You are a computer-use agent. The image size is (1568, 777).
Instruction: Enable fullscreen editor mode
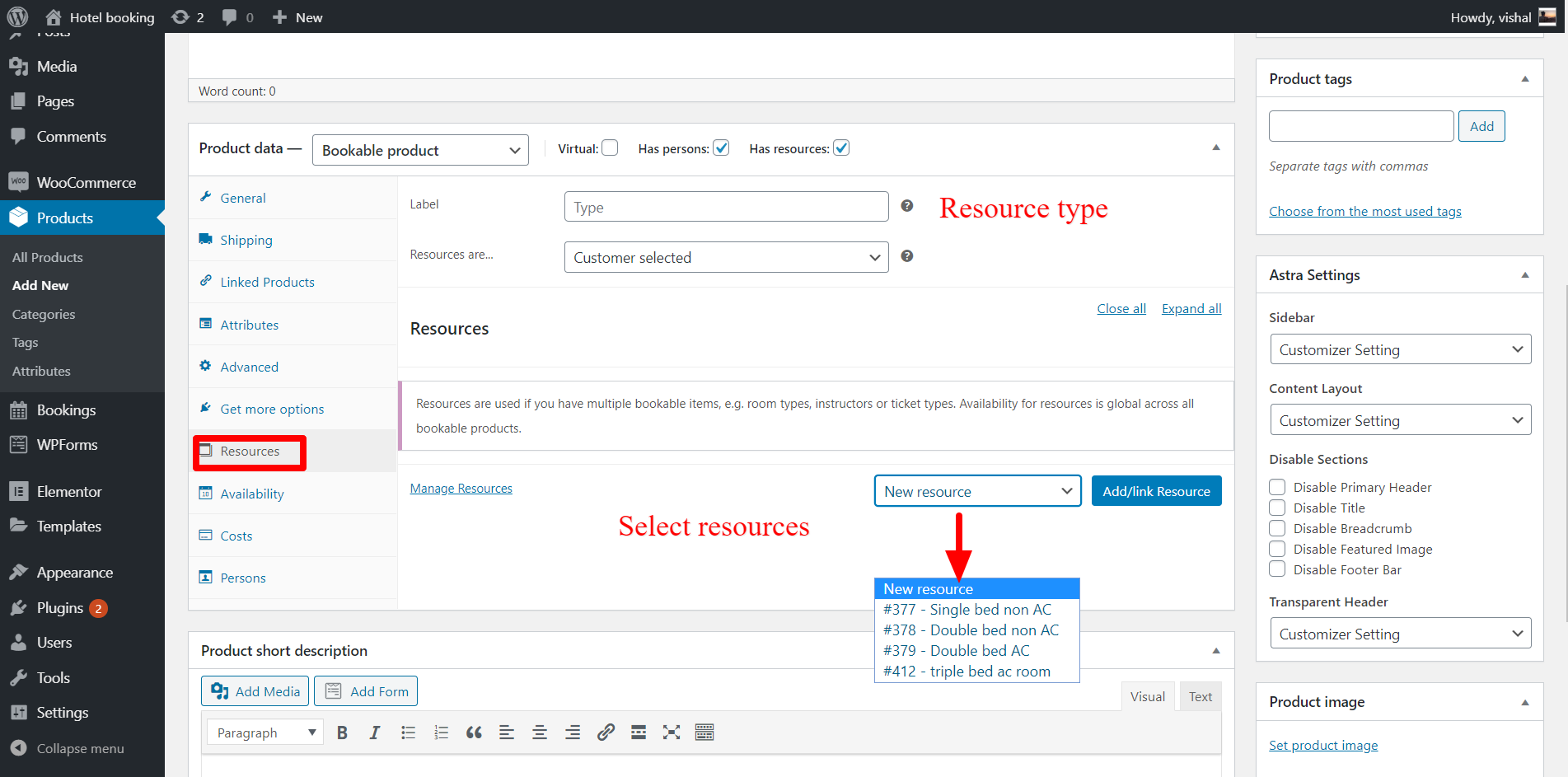[x=672, y=733]
